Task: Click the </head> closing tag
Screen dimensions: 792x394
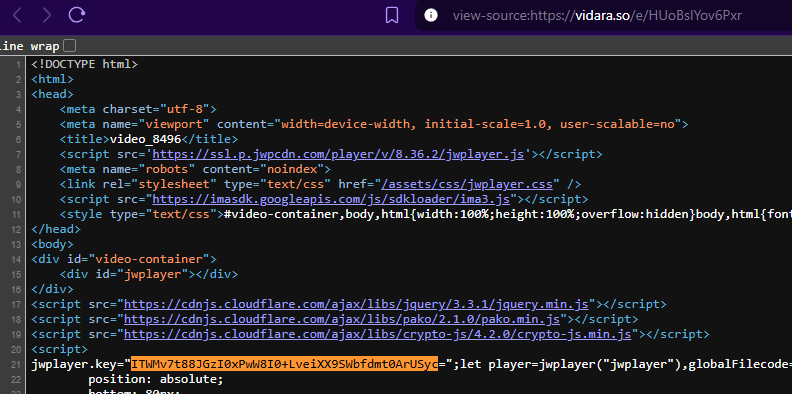Action: 56,229
